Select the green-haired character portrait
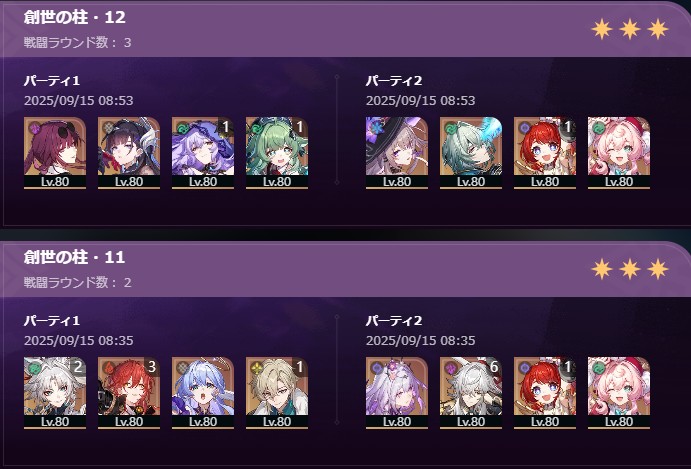Screen dimensions: 691x469 pos(277,153)
